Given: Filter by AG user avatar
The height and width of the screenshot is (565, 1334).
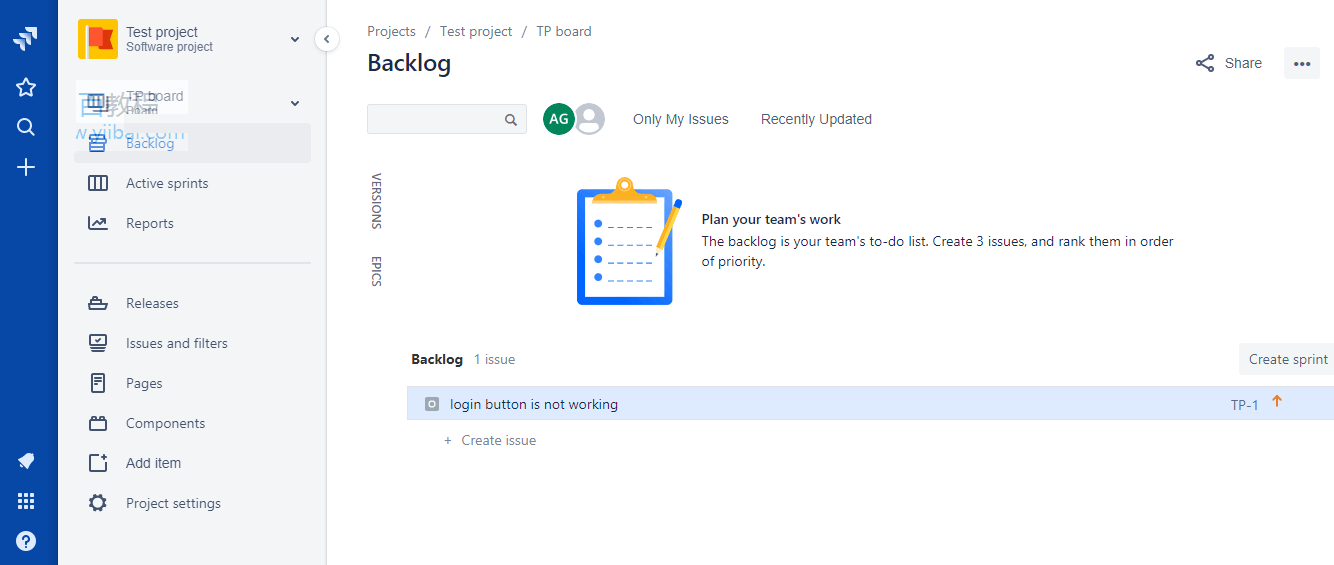Looking at the screenshot, I should [559, 119].
